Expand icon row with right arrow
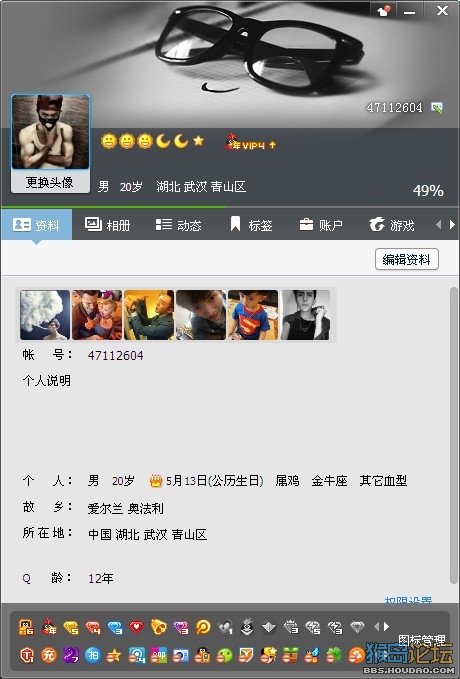460x679 pixels. point(386,626)
